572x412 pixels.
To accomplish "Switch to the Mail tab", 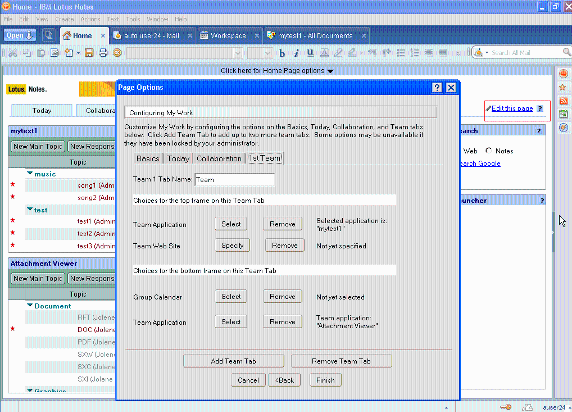I will click(151, 36).
